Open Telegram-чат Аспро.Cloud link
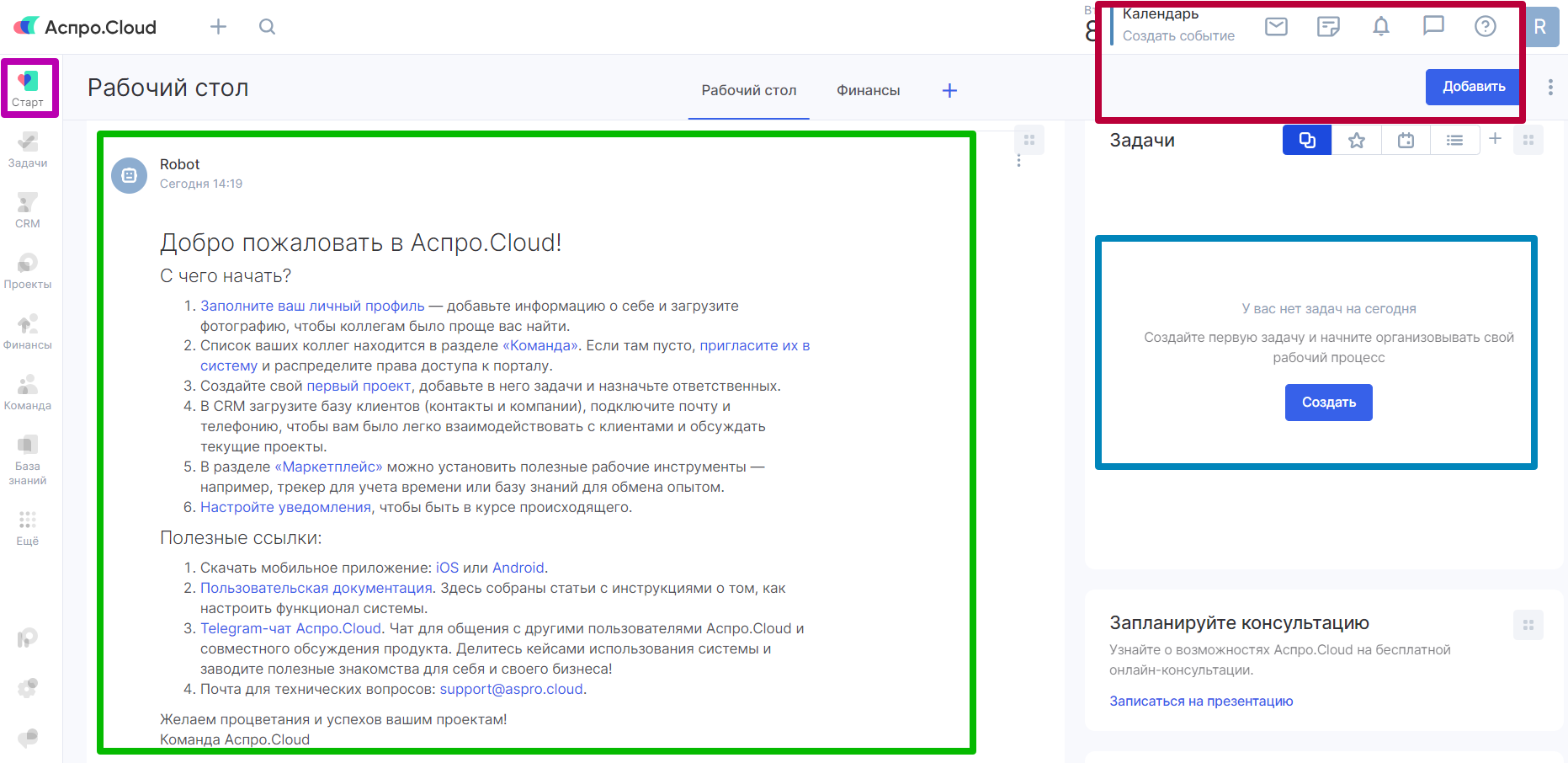 (x=291, y=628)
